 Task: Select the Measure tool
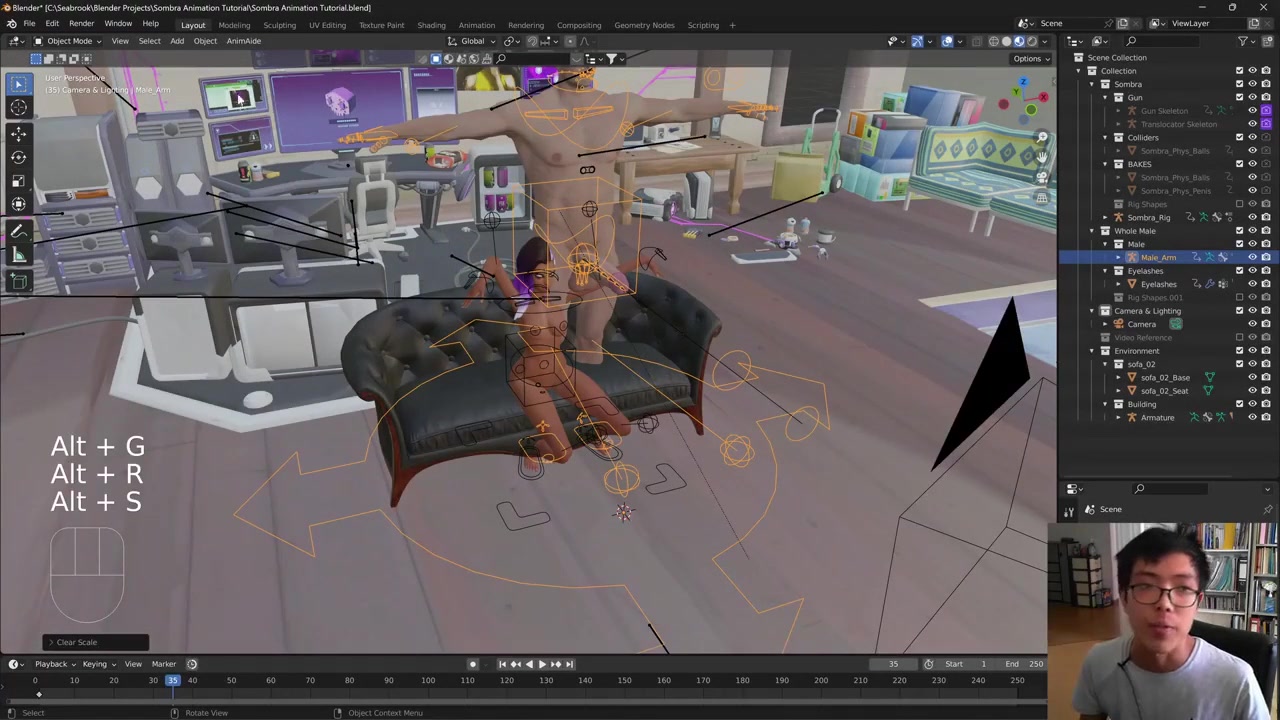pyautogui.click(x=18, y=255)
